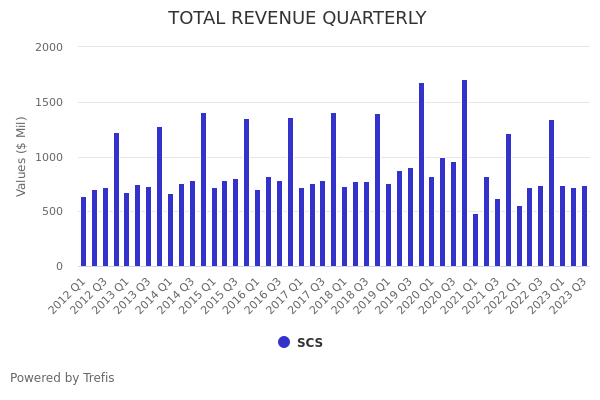Click the SCS legend color dot
This screenshot has width=600, height=400.
pos(284,342)
